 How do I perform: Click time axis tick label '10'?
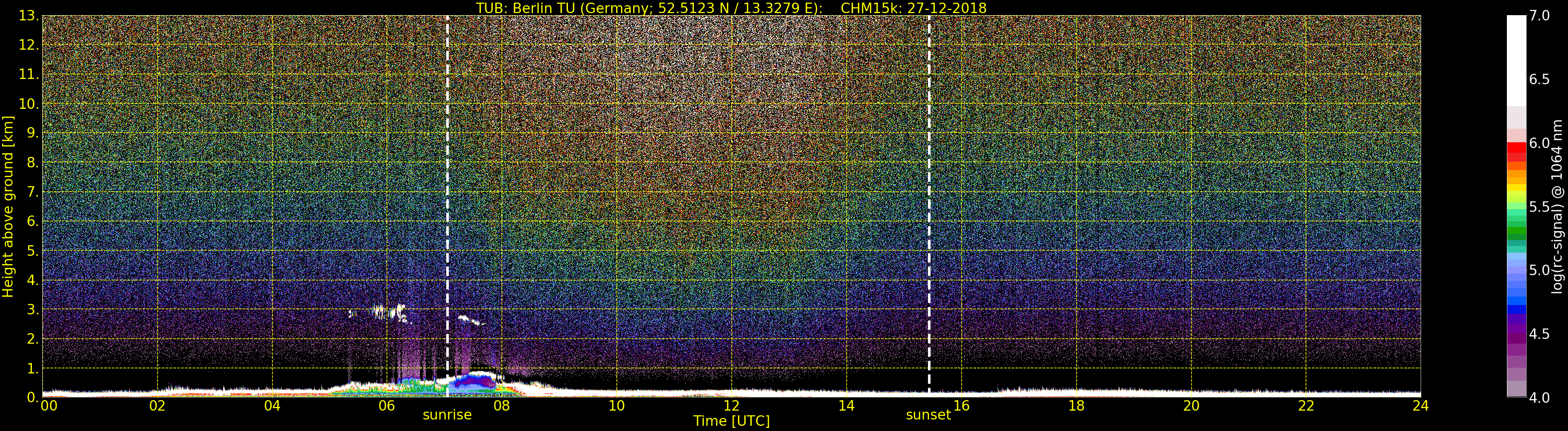click(617, 406)
